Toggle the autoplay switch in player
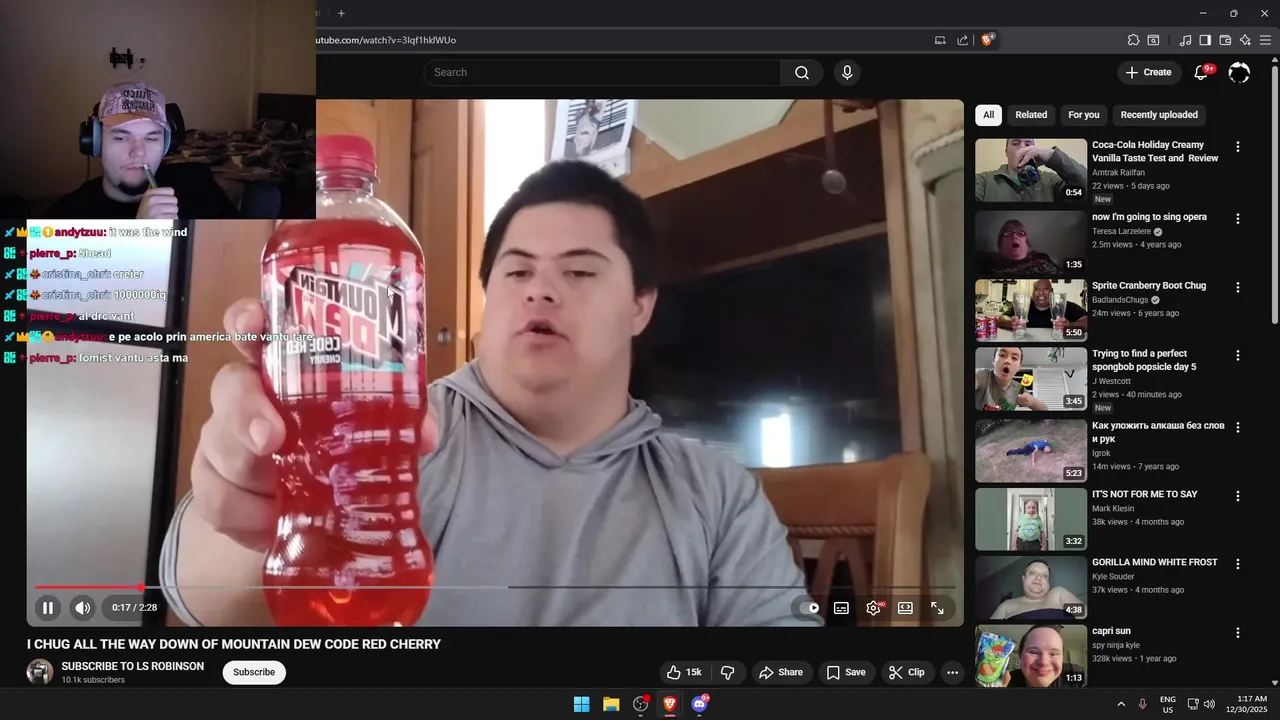The image size is (1280, 720). 810,607
